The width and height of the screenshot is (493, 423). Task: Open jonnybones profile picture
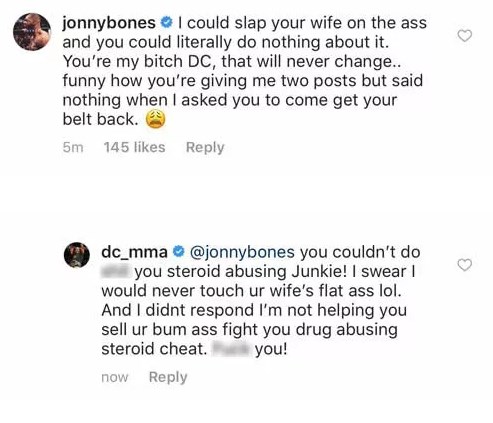click(32, 32)
